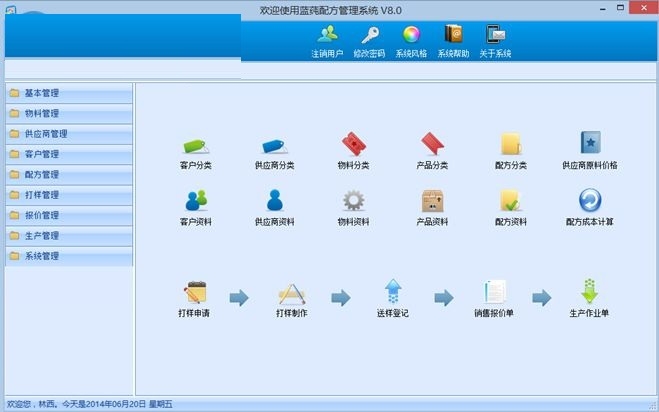Open the 注销用户 (log out user) icon
The width and height of the screenshot is (659, 412).
327,34
